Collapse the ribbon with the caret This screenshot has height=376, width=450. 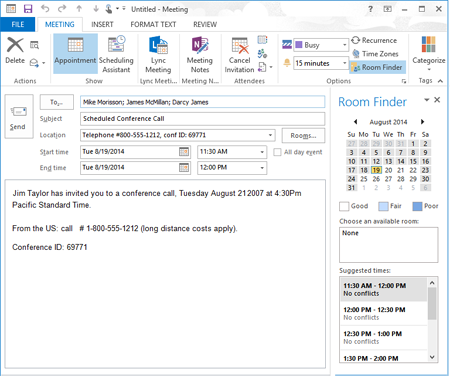[440, 81]
